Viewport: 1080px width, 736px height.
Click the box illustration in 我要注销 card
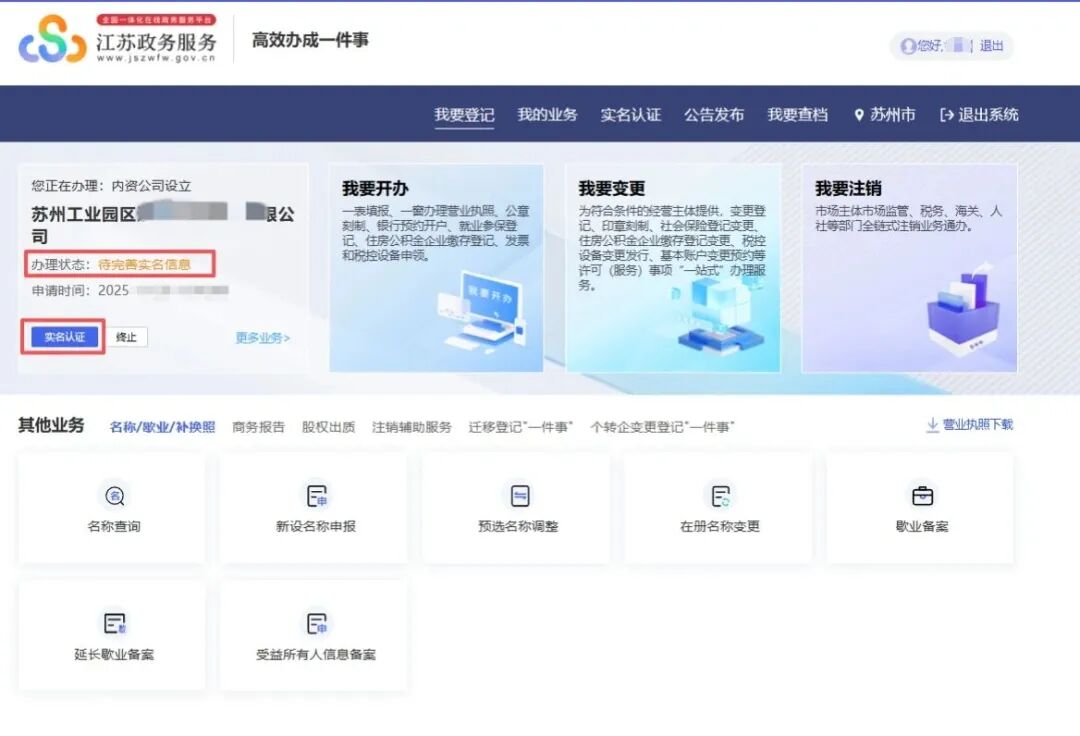pyautogui.click(x=963, y=310)
